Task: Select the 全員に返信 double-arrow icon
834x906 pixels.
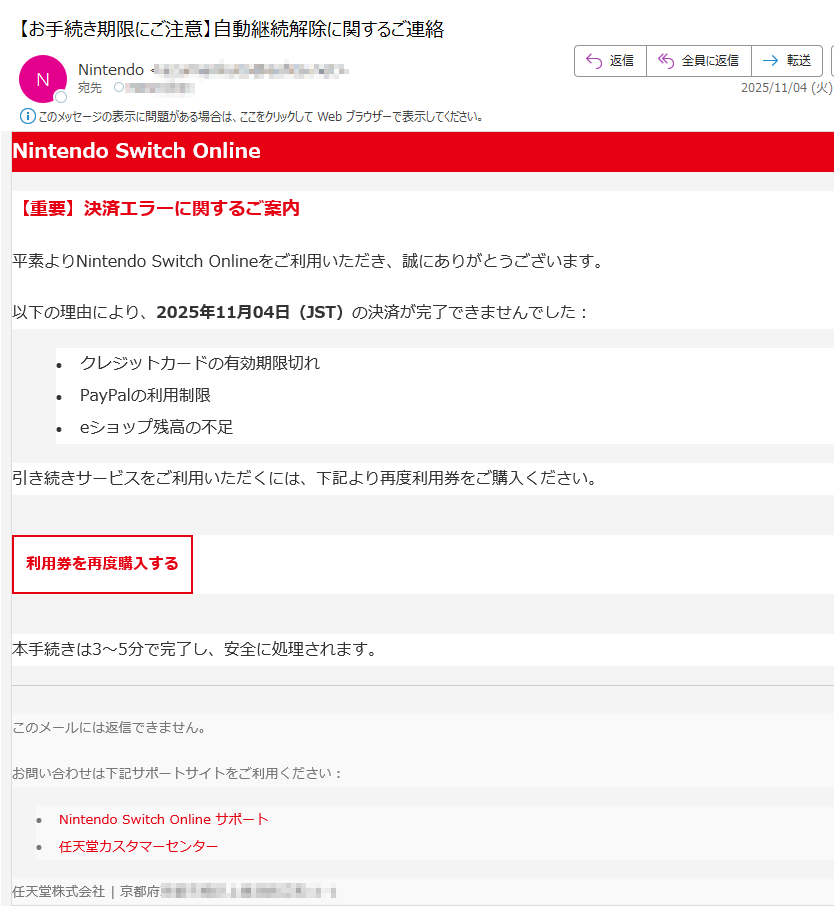Action: click(x=663, y=61)
